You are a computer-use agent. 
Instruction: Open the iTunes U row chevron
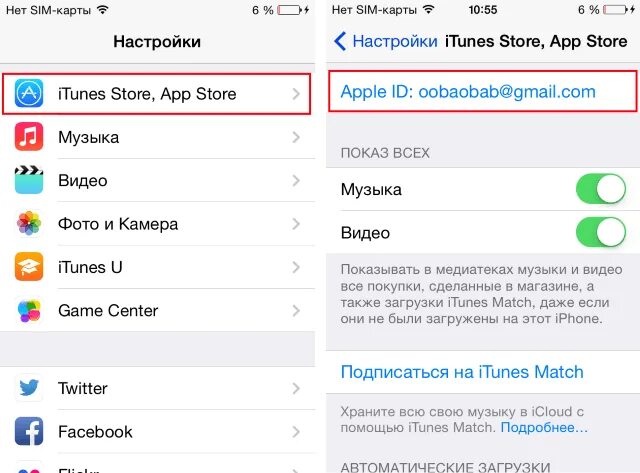pos(296,267)
